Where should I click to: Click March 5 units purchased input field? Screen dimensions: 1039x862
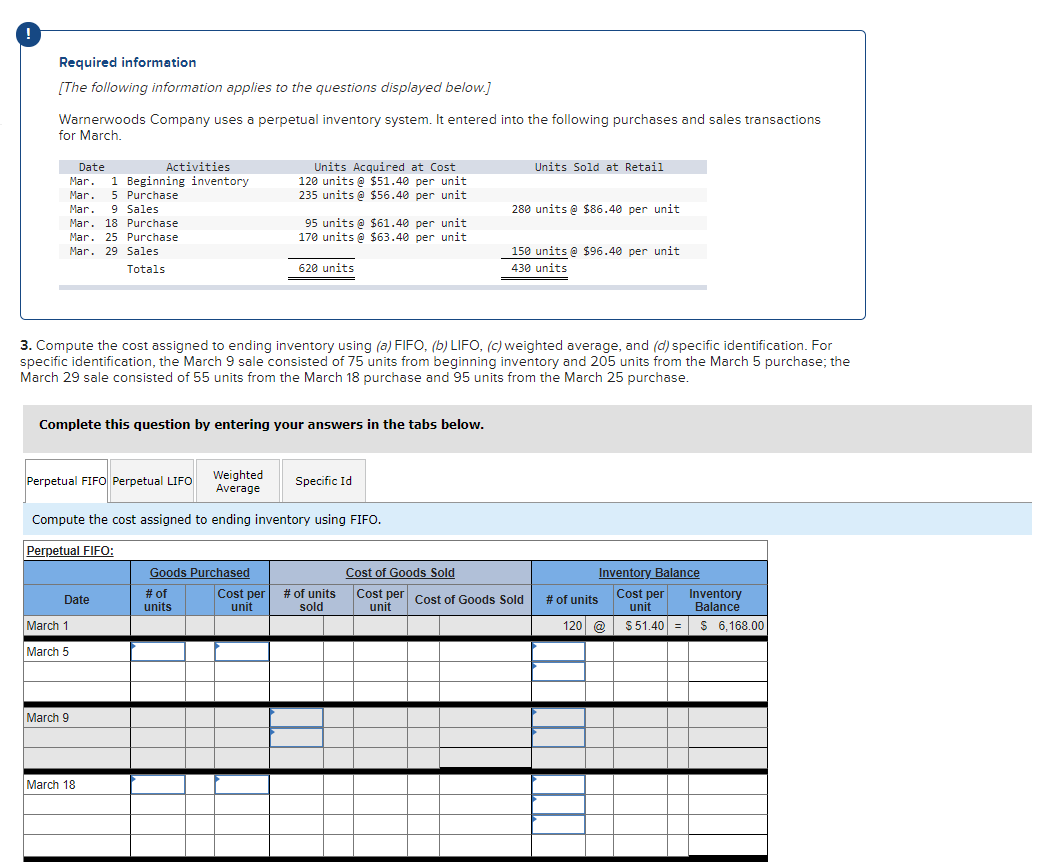point(157,651)
